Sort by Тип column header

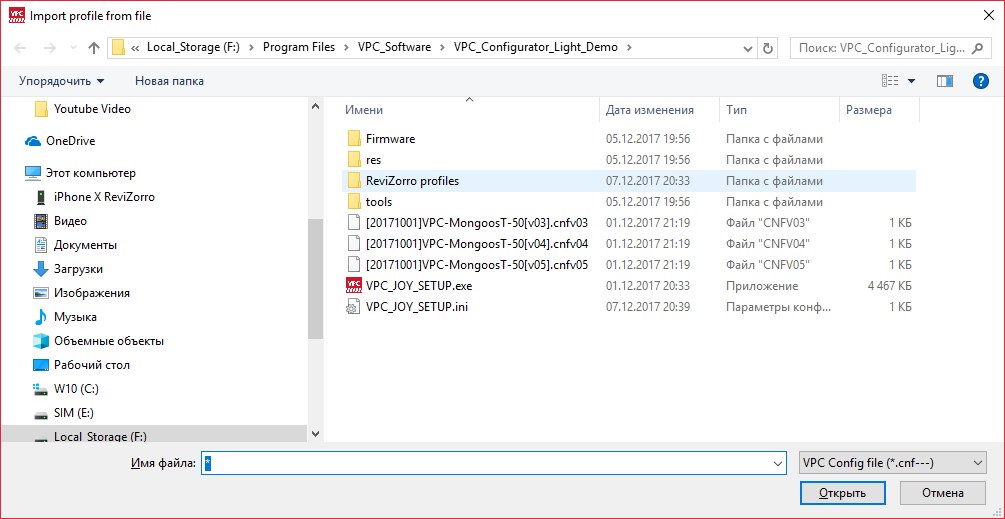click(736, 110)
